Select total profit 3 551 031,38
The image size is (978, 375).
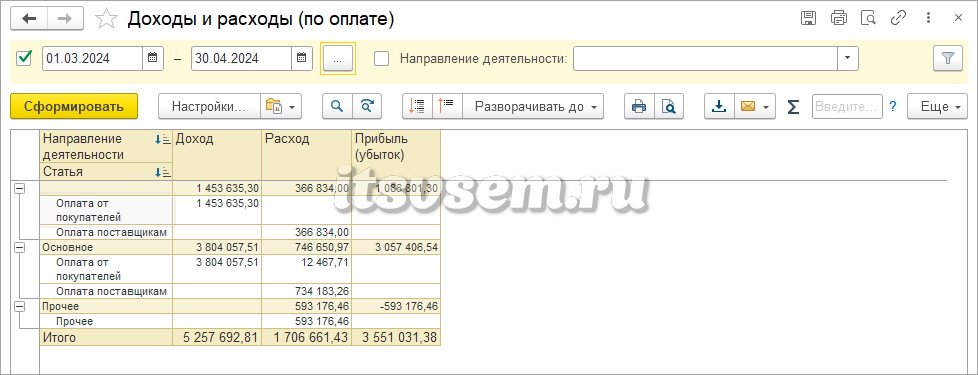(x=396, y=338)
